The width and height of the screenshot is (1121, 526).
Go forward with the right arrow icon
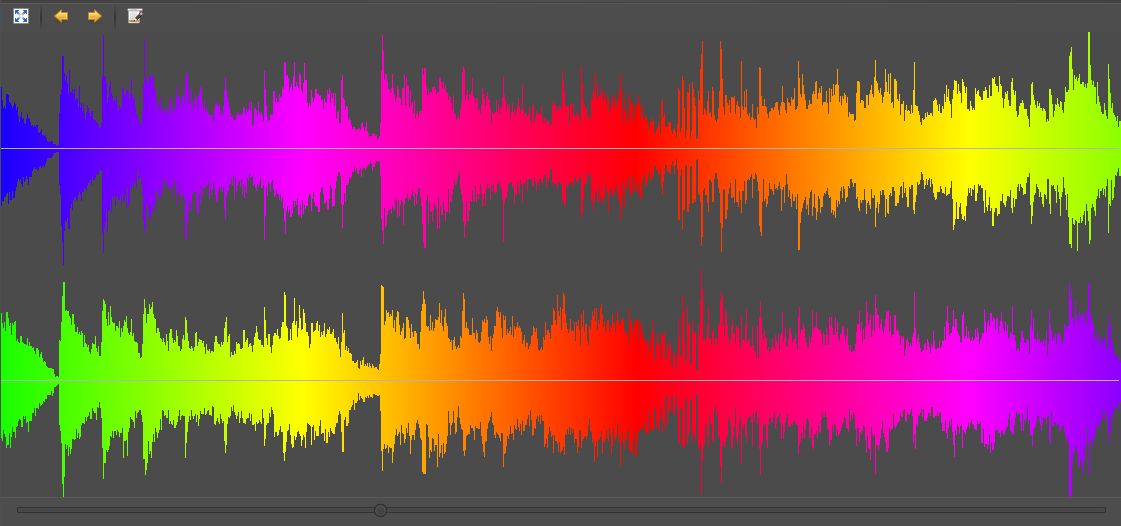pos(94,16)
